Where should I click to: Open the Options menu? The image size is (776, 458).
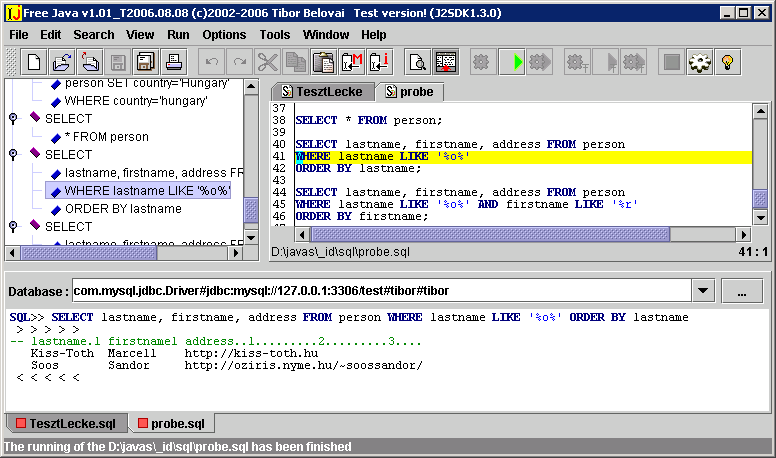point(224,34)
